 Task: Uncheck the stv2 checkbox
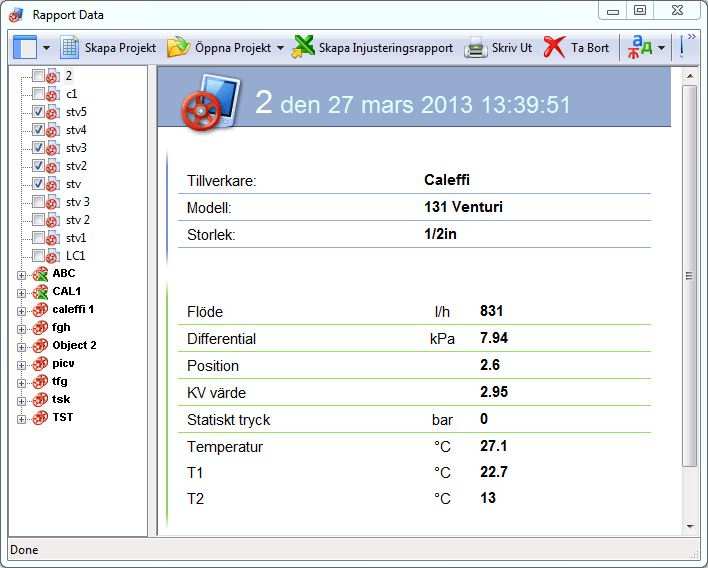[38, 166]
